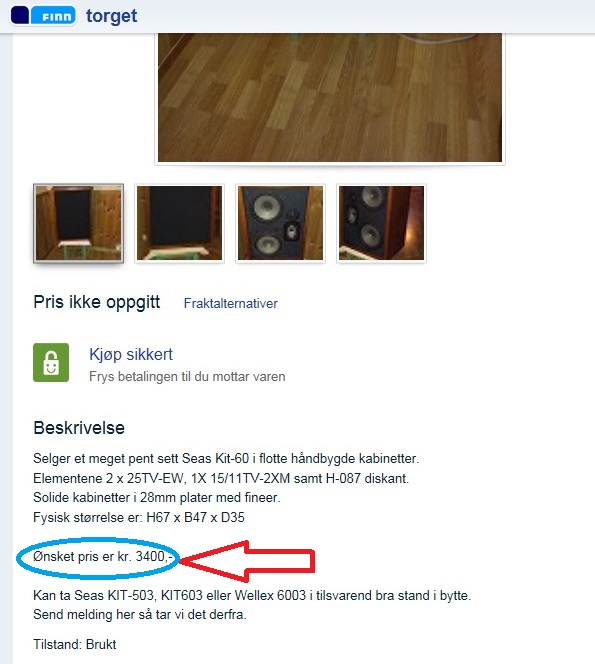Click the Send melding her text line
595x664 pixels.
point(140,614)
